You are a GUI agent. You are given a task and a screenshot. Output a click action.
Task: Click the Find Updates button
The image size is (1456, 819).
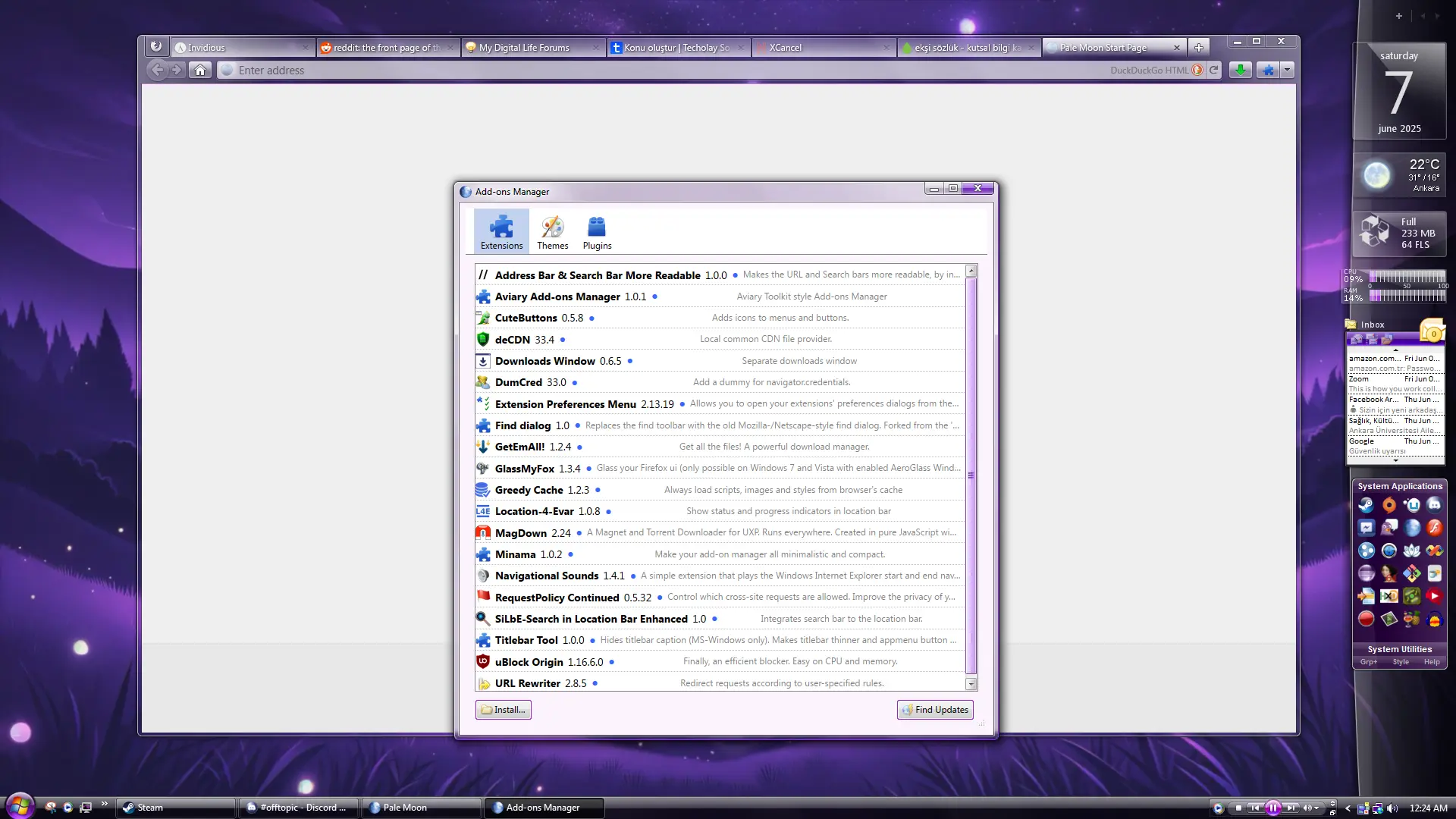(x=935, y=710)
